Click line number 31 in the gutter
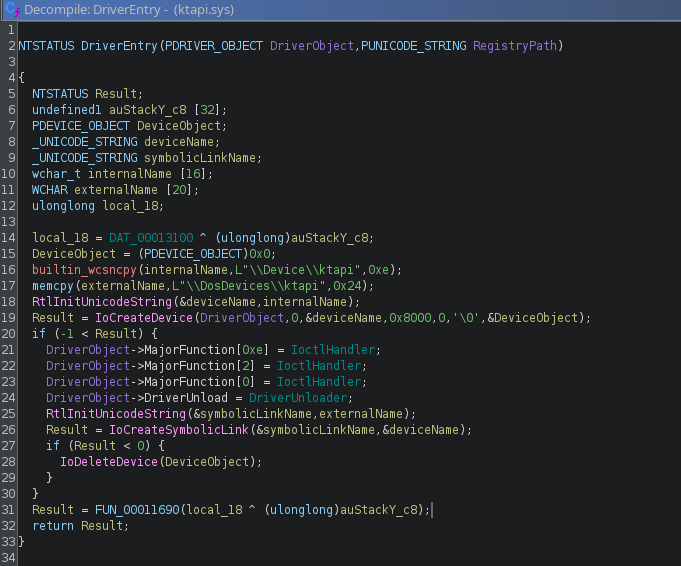 point(8,510)
